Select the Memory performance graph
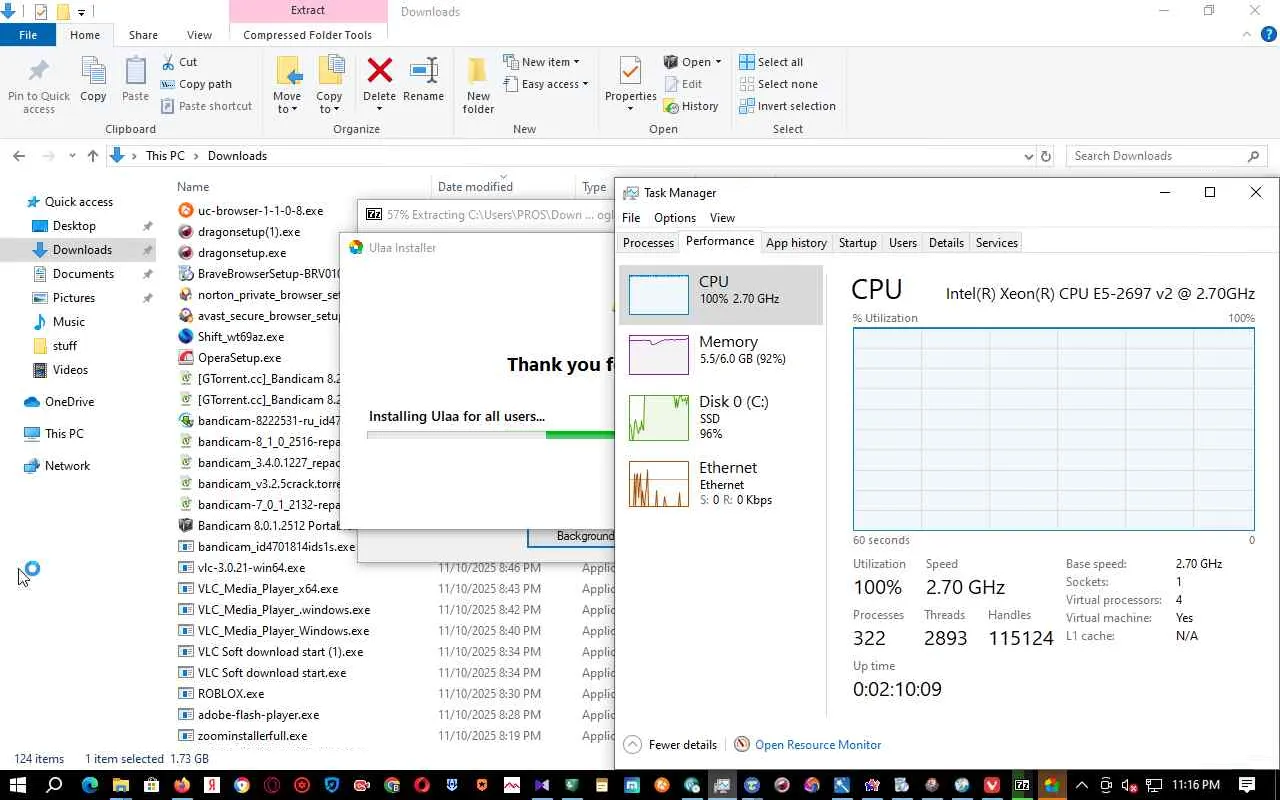The width and height of the screenshot is (1280, 800). pyautogui.click(x=659, y=355)
